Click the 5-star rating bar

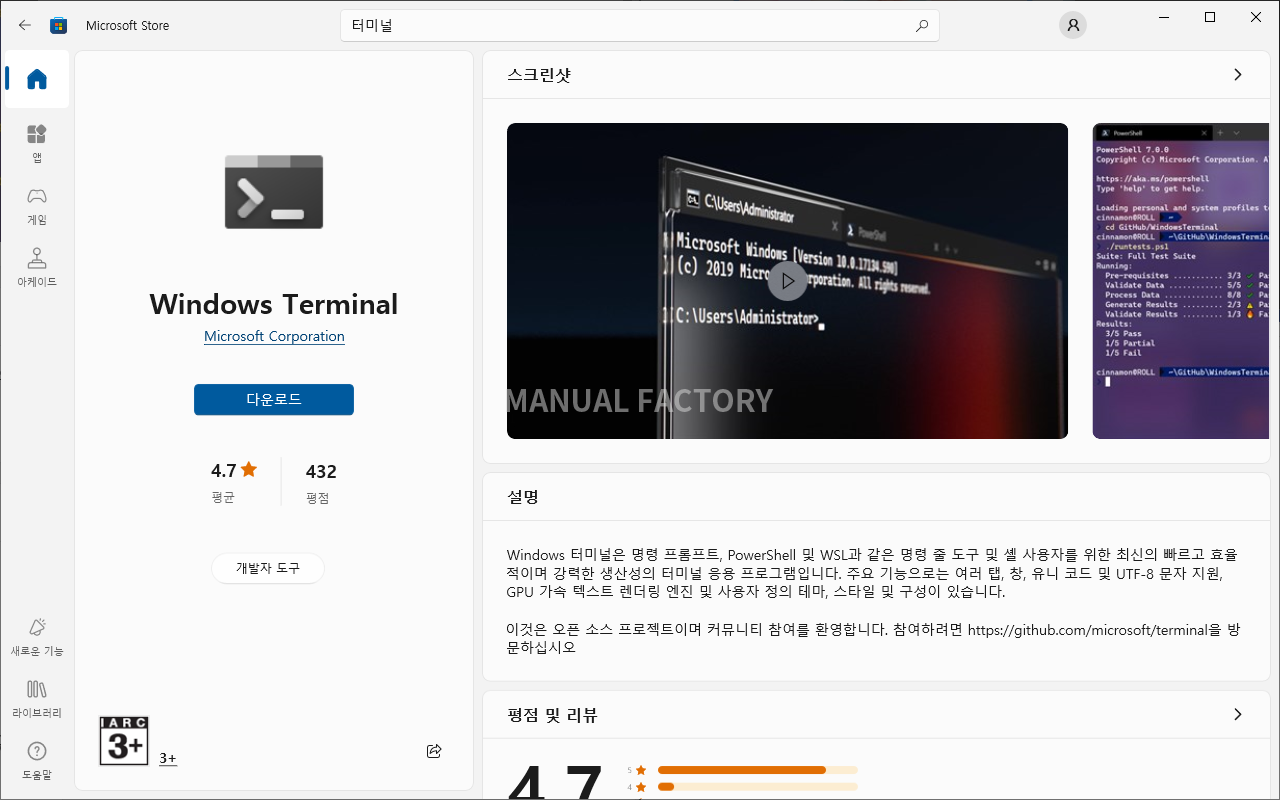[757, 770]
